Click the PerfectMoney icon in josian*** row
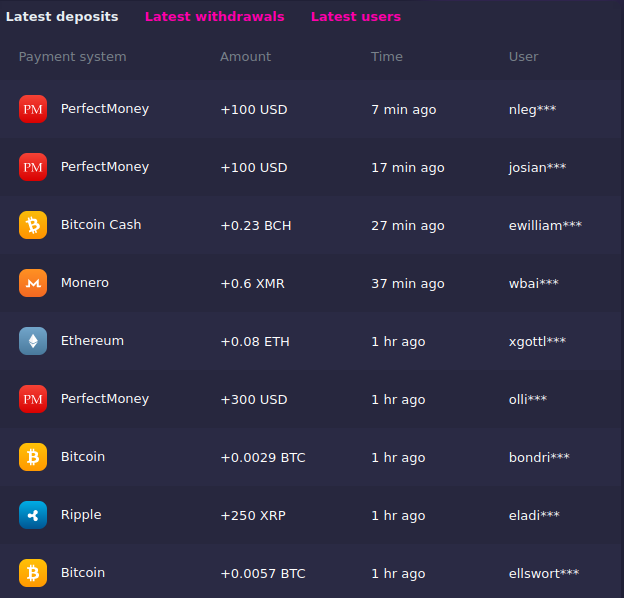 (33, 167)
